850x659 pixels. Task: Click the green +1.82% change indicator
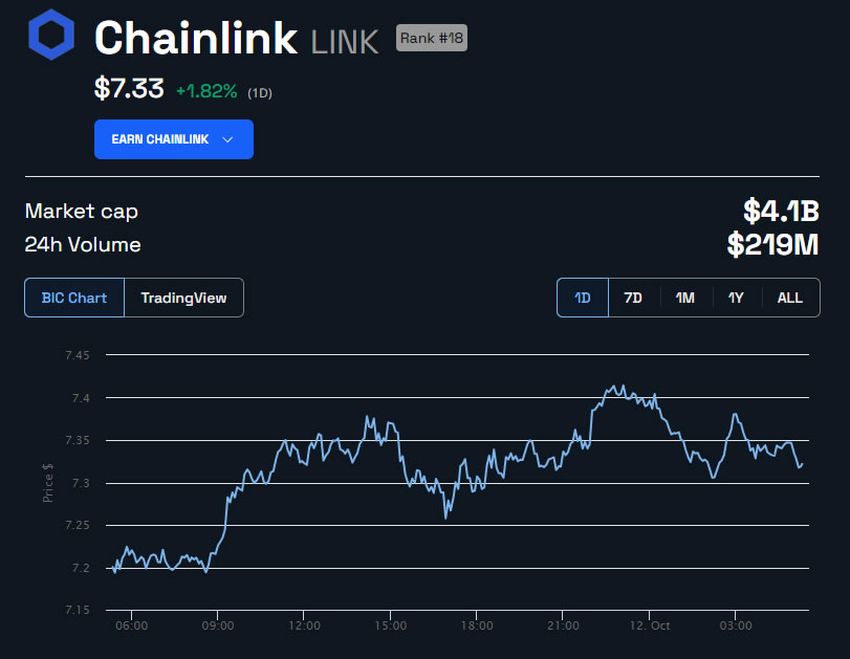pos(206,89)
